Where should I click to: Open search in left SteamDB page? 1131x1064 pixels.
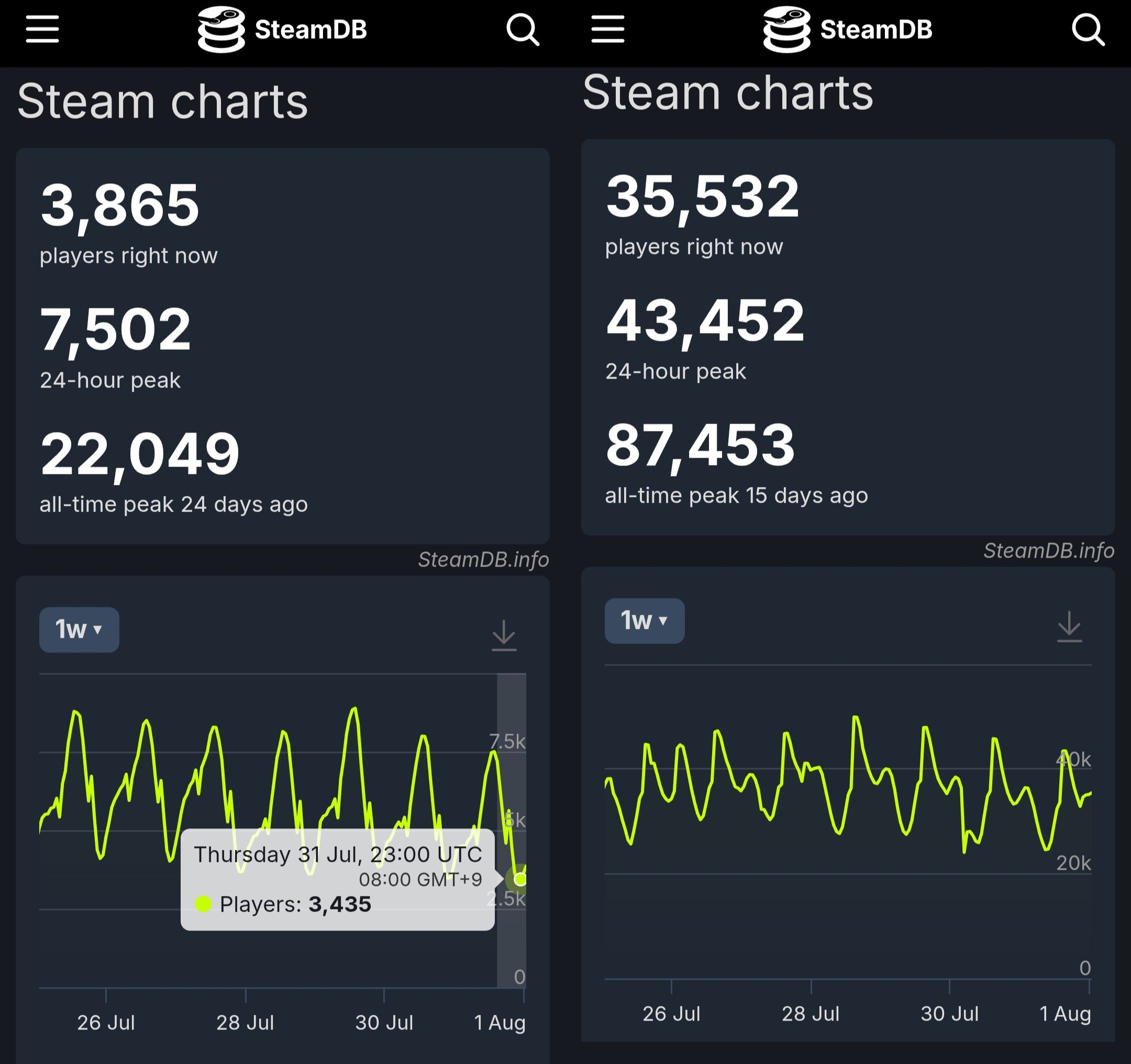(x=523, y=30)
